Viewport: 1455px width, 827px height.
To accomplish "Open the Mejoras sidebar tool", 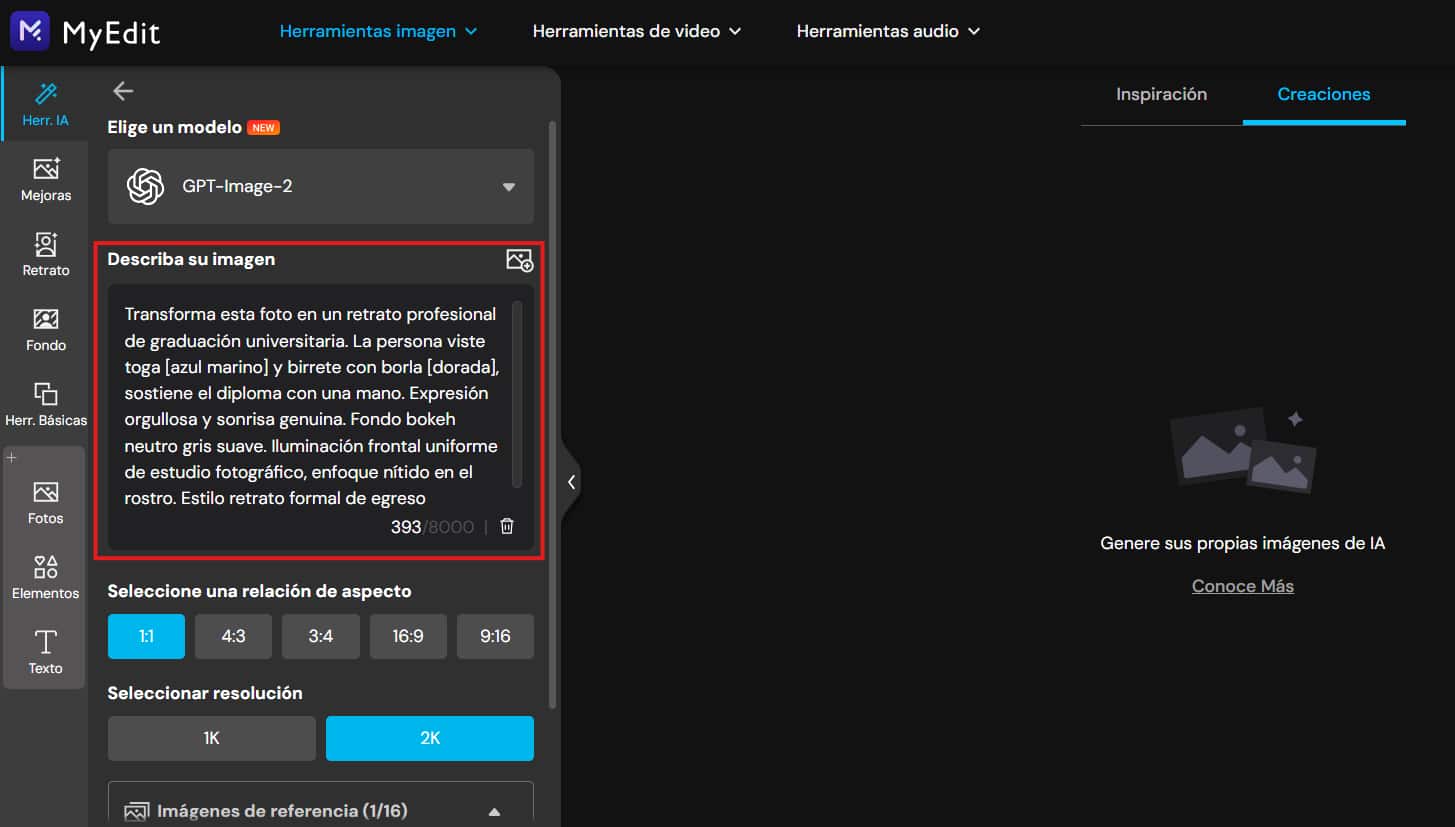I will 46,179.
